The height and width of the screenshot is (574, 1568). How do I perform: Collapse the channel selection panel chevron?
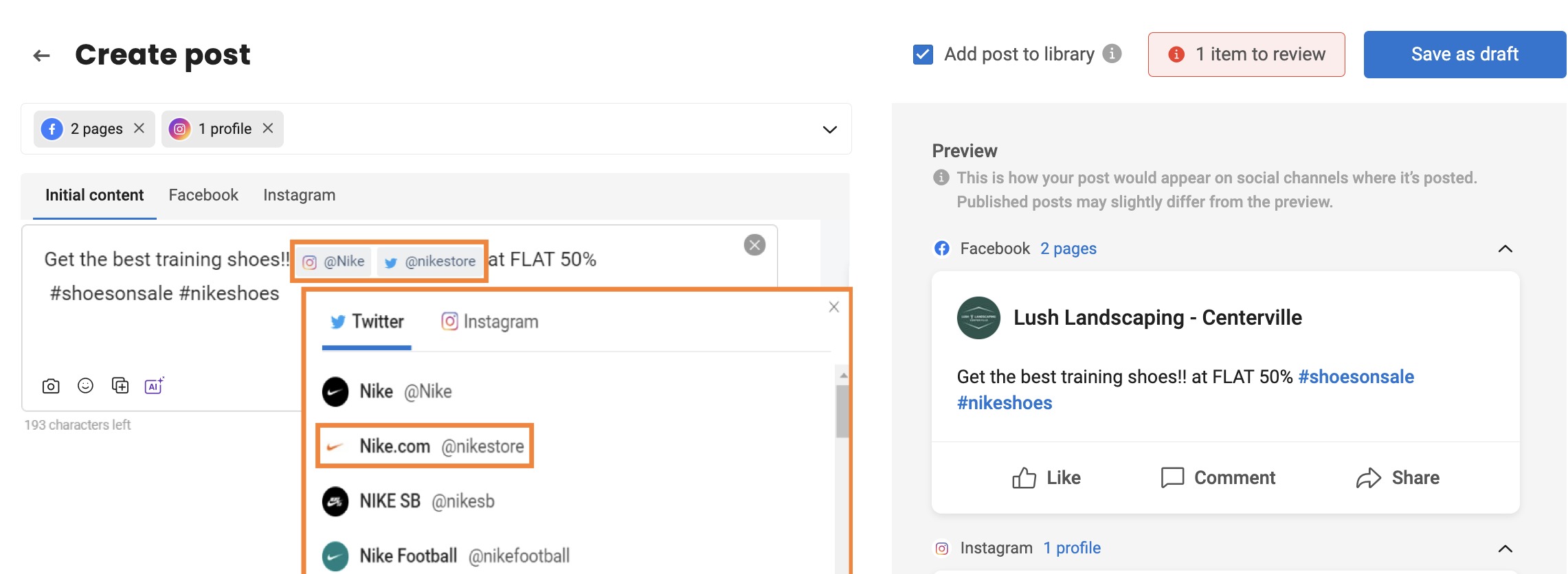829,129
